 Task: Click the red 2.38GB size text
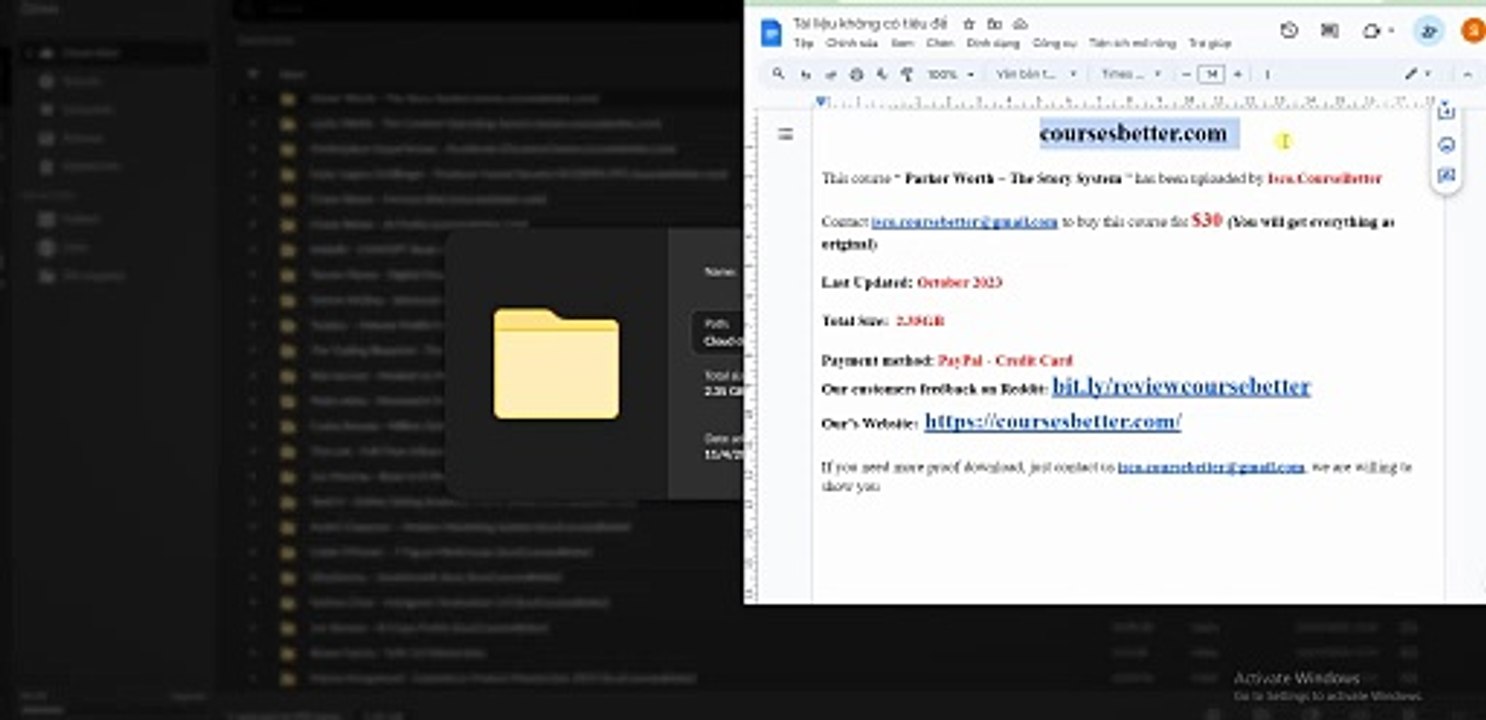pos(920,321)
